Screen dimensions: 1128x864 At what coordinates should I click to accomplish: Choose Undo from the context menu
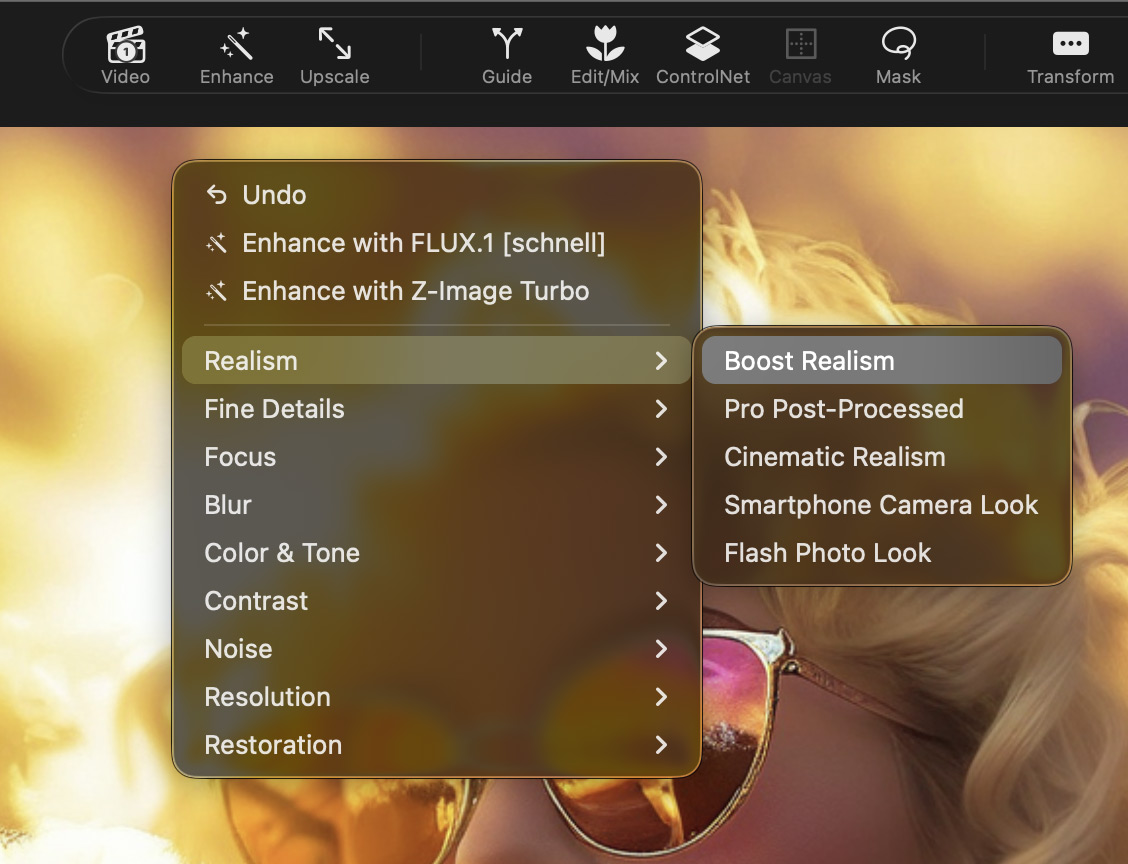pyautogui.click(x=273, y=195)
